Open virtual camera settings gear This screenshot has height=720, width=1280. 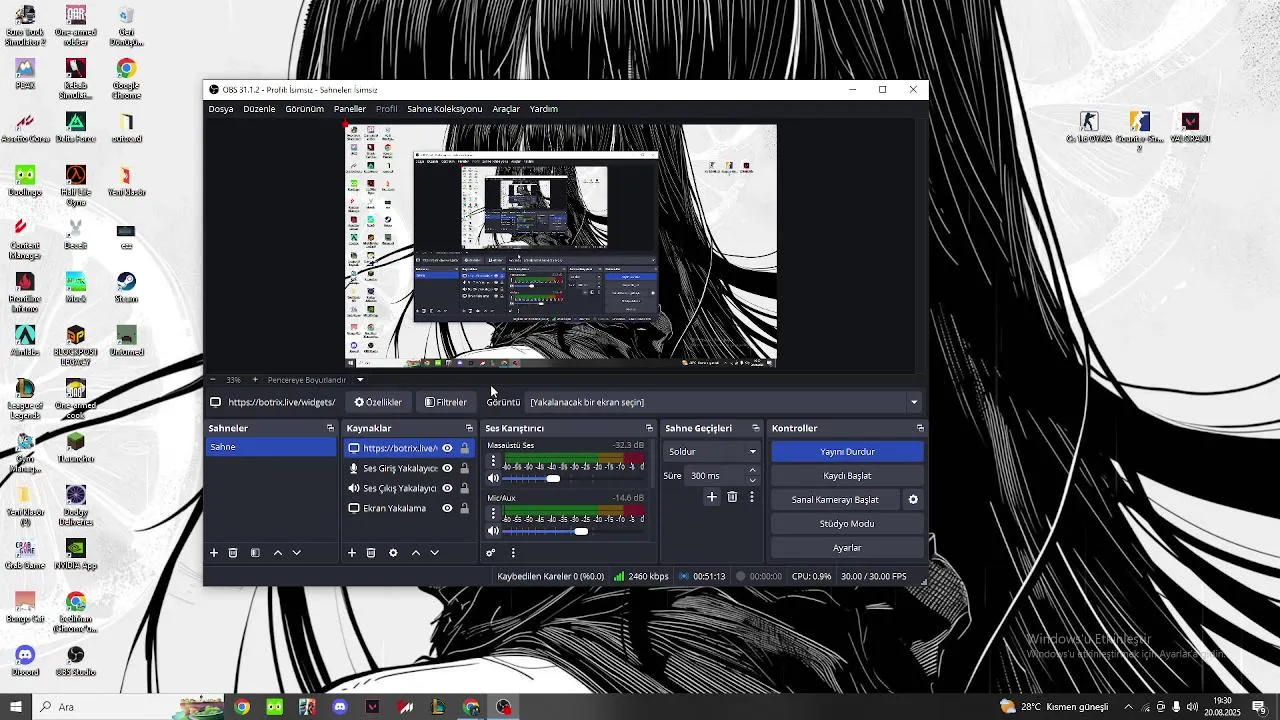click(x=912, y=500)
